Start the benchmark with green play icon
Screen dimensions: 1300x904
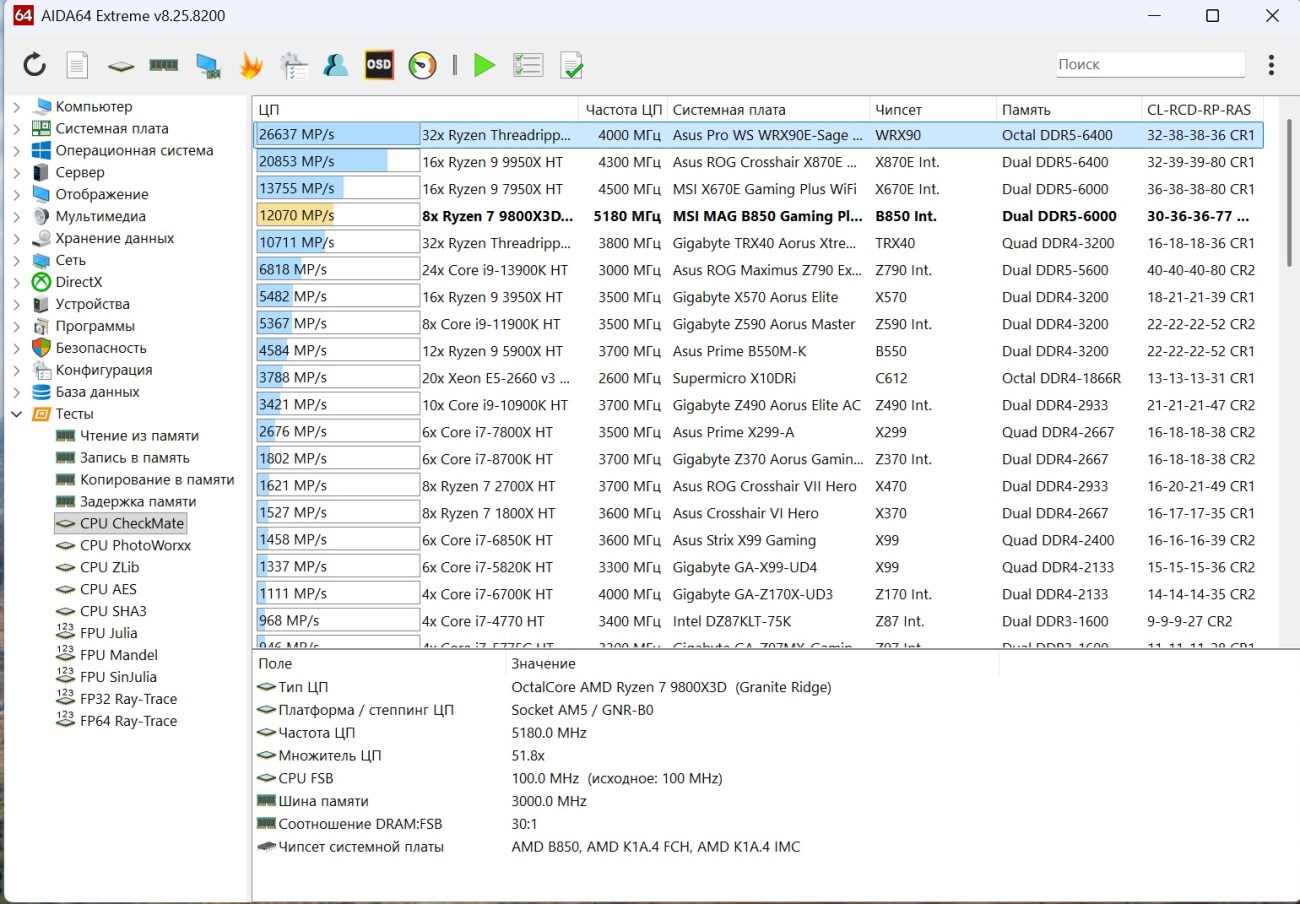click(484, 66)
